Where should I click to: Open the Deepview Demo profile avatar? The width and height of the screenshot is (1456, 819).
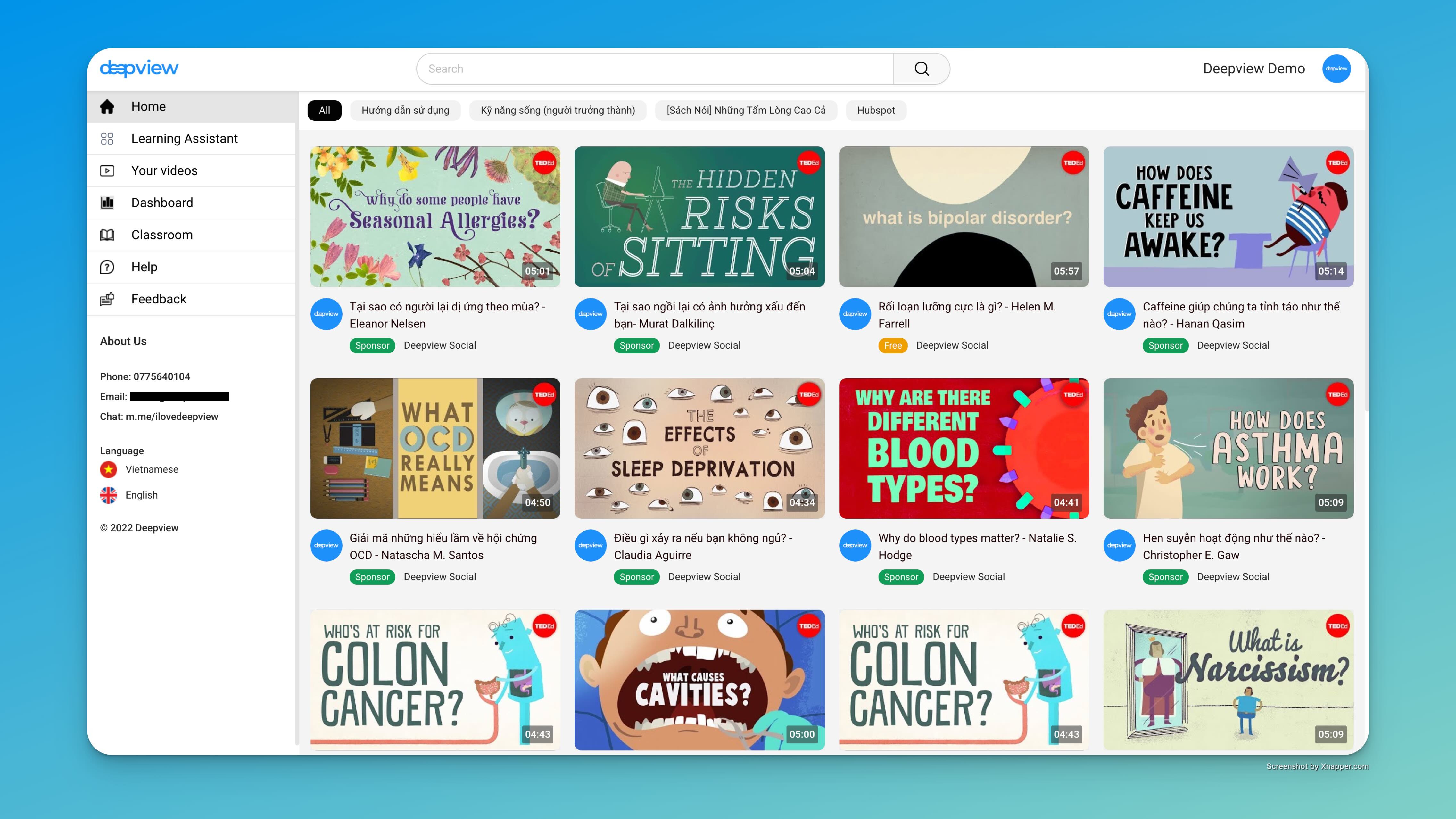[x=1336, y=69]
